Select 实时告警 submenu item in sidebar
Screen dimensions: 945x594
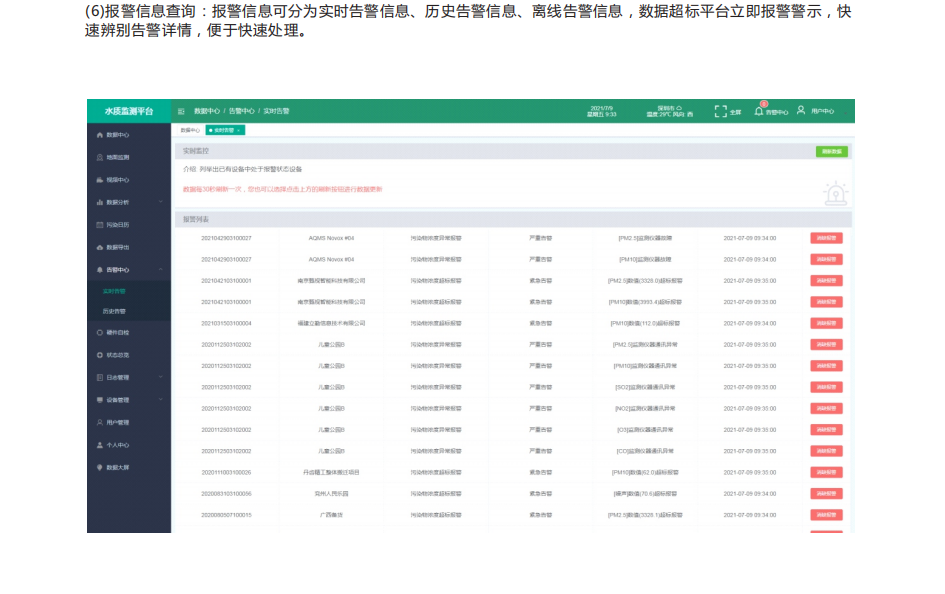point(114,292)
